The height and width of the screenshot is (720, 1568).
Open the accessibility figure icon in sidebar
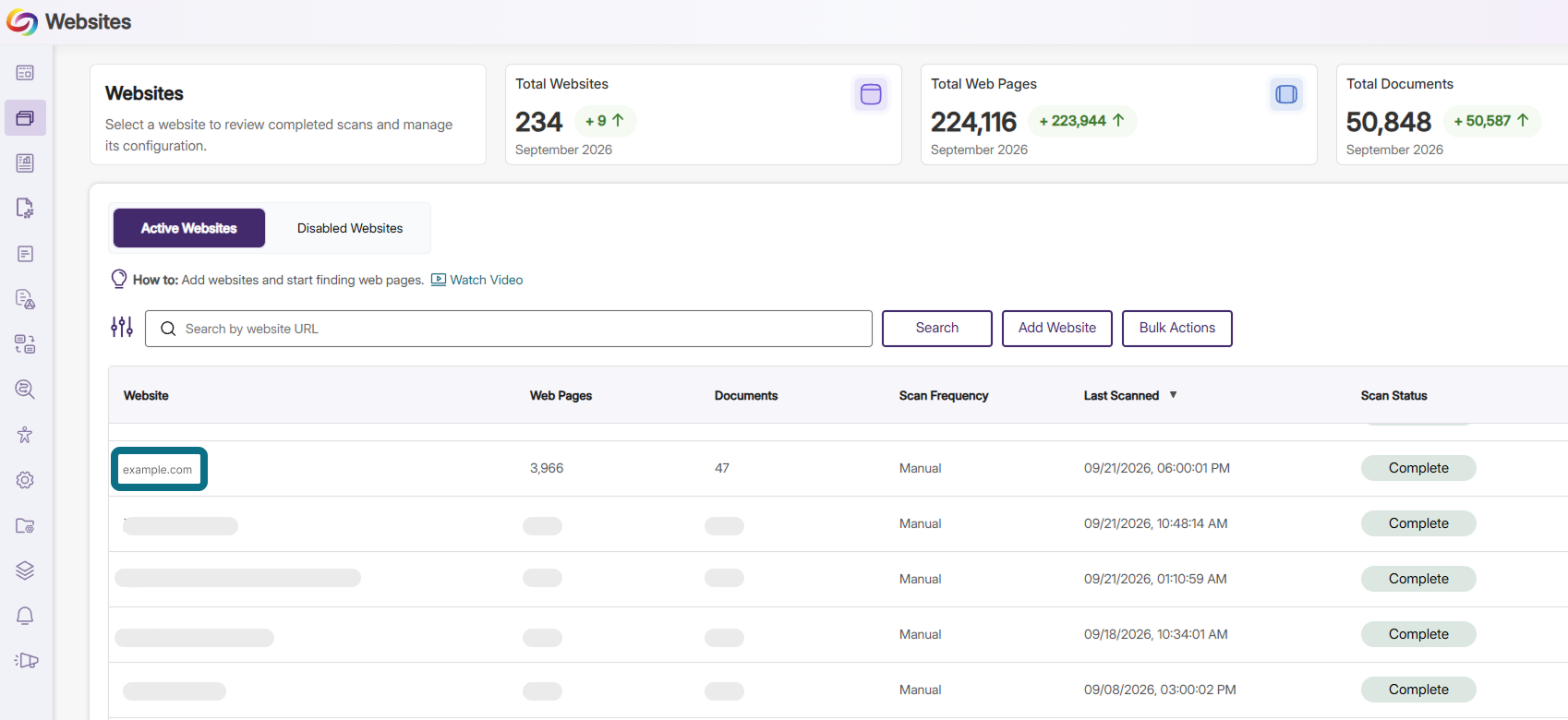tap(25, 435)
